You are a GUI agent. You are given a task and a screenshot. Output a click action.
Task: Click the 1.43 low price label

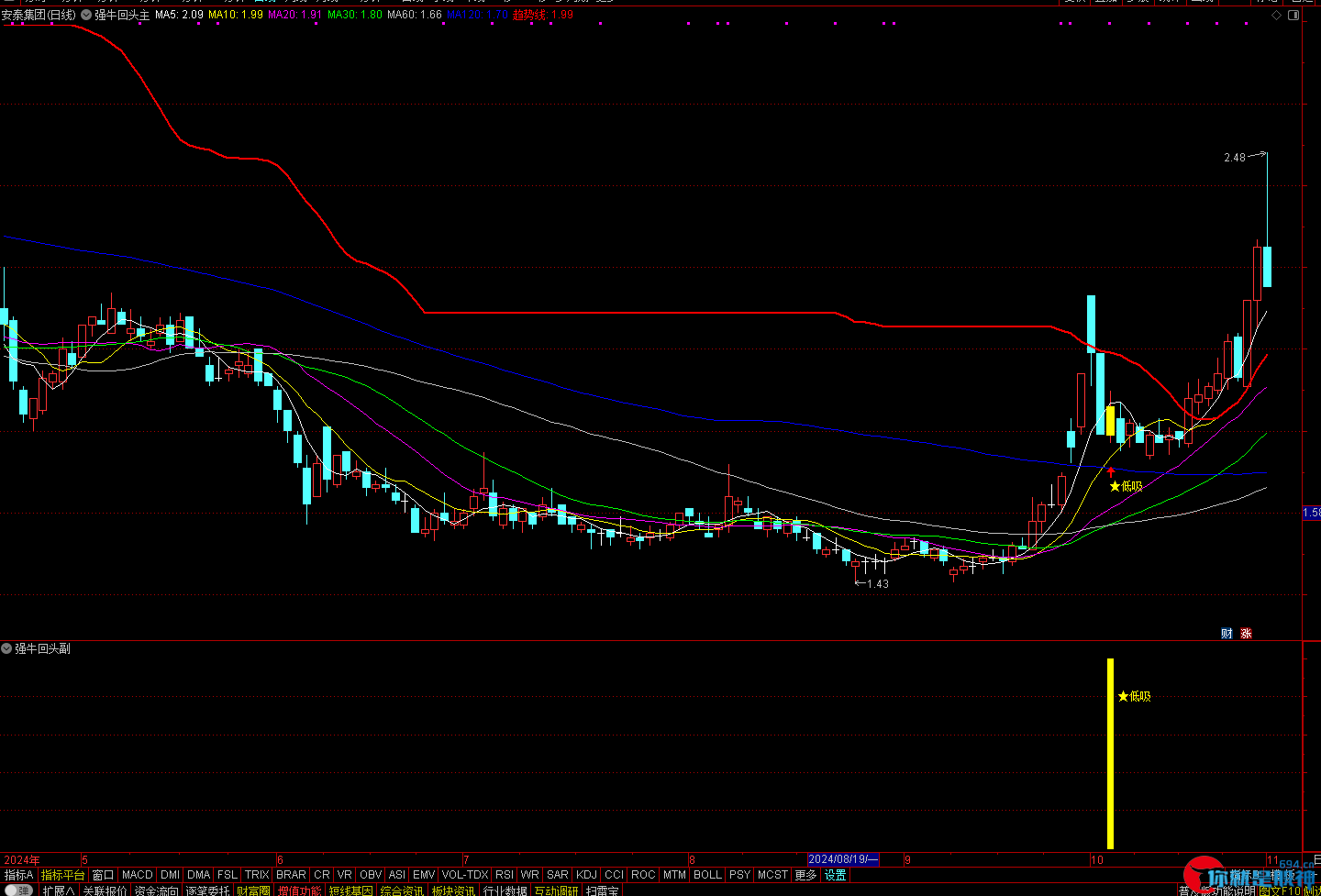(878, 584)
